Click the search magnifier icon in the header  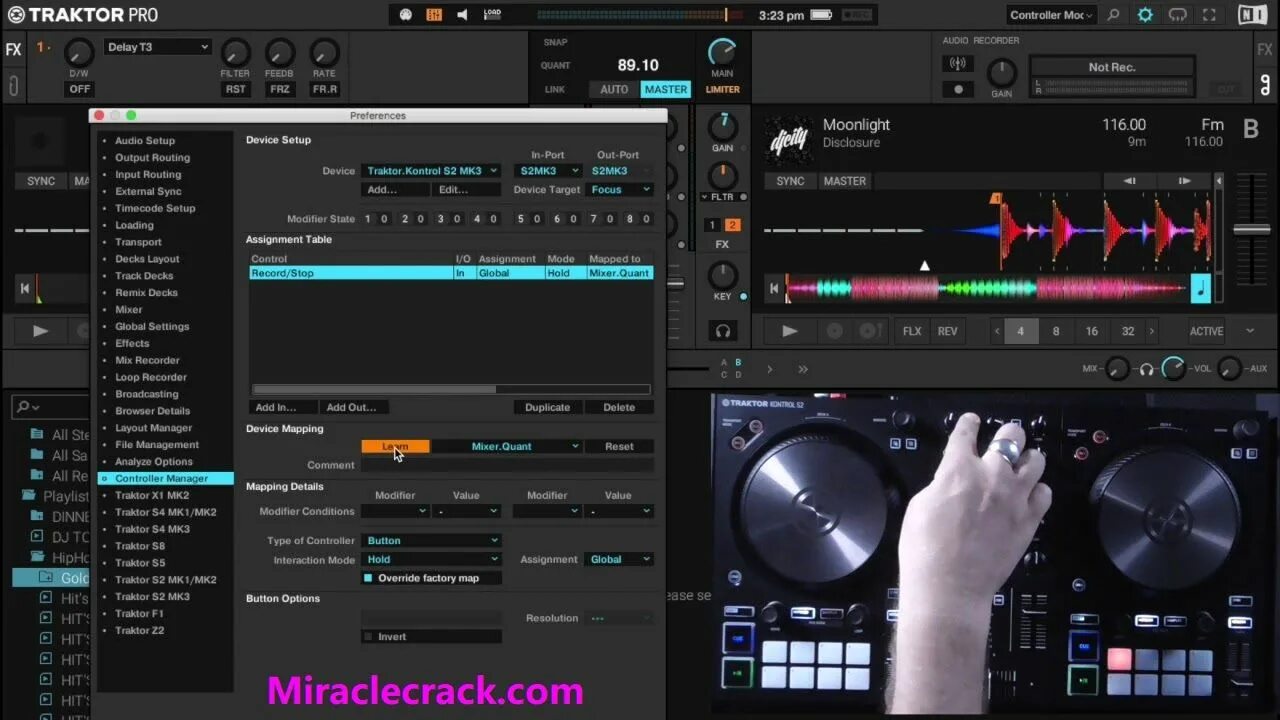pos(1114,15)
